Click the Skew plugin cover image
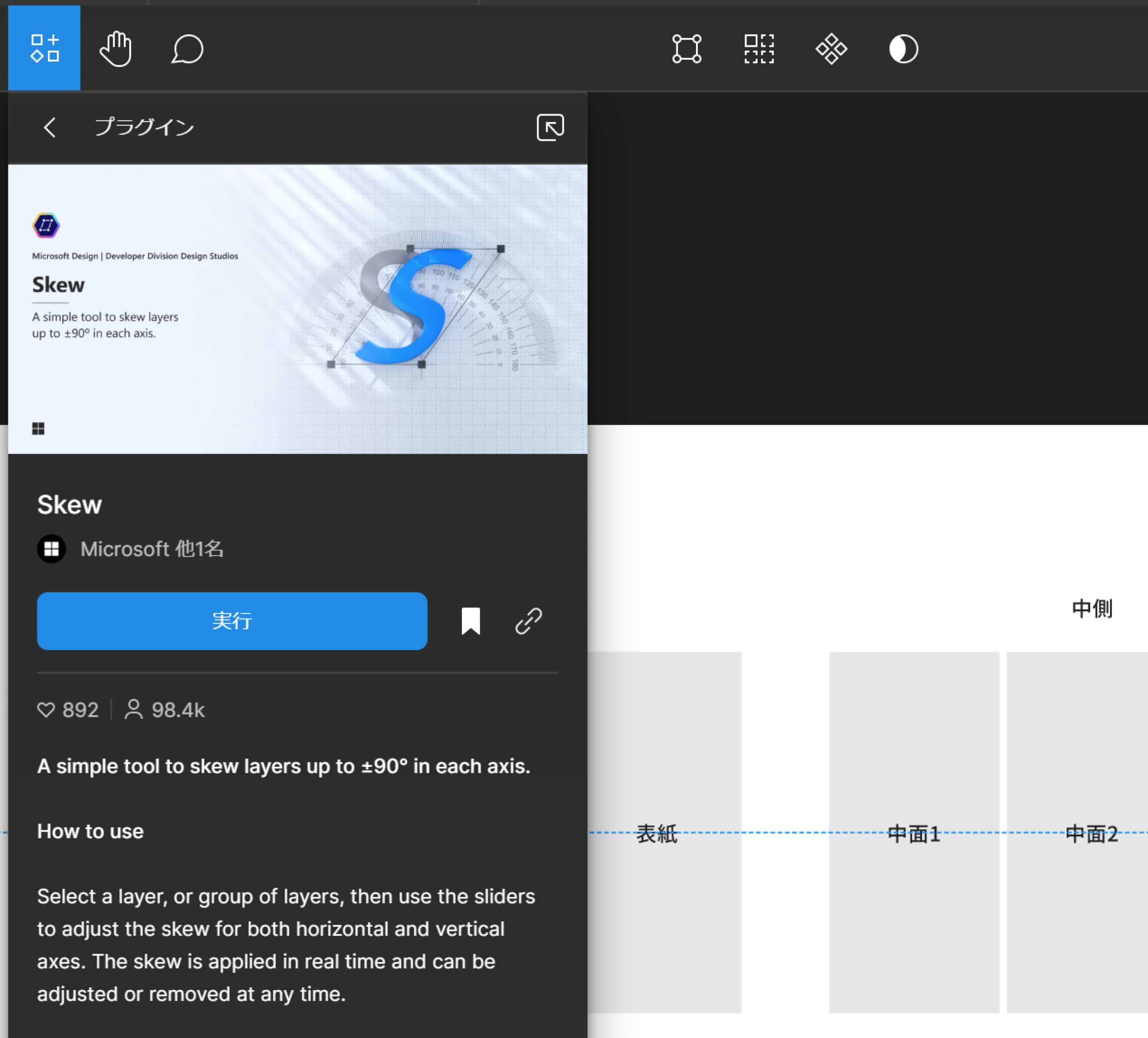This screenshot has height=1038, width=1148. [298, 310]
